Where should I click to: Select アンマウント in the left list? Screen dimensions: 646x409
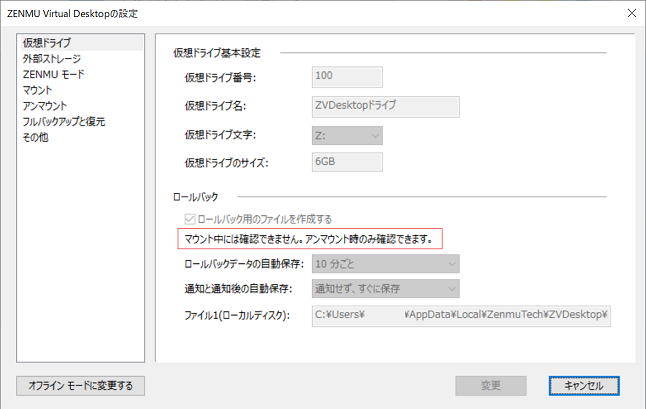point(45,106)
